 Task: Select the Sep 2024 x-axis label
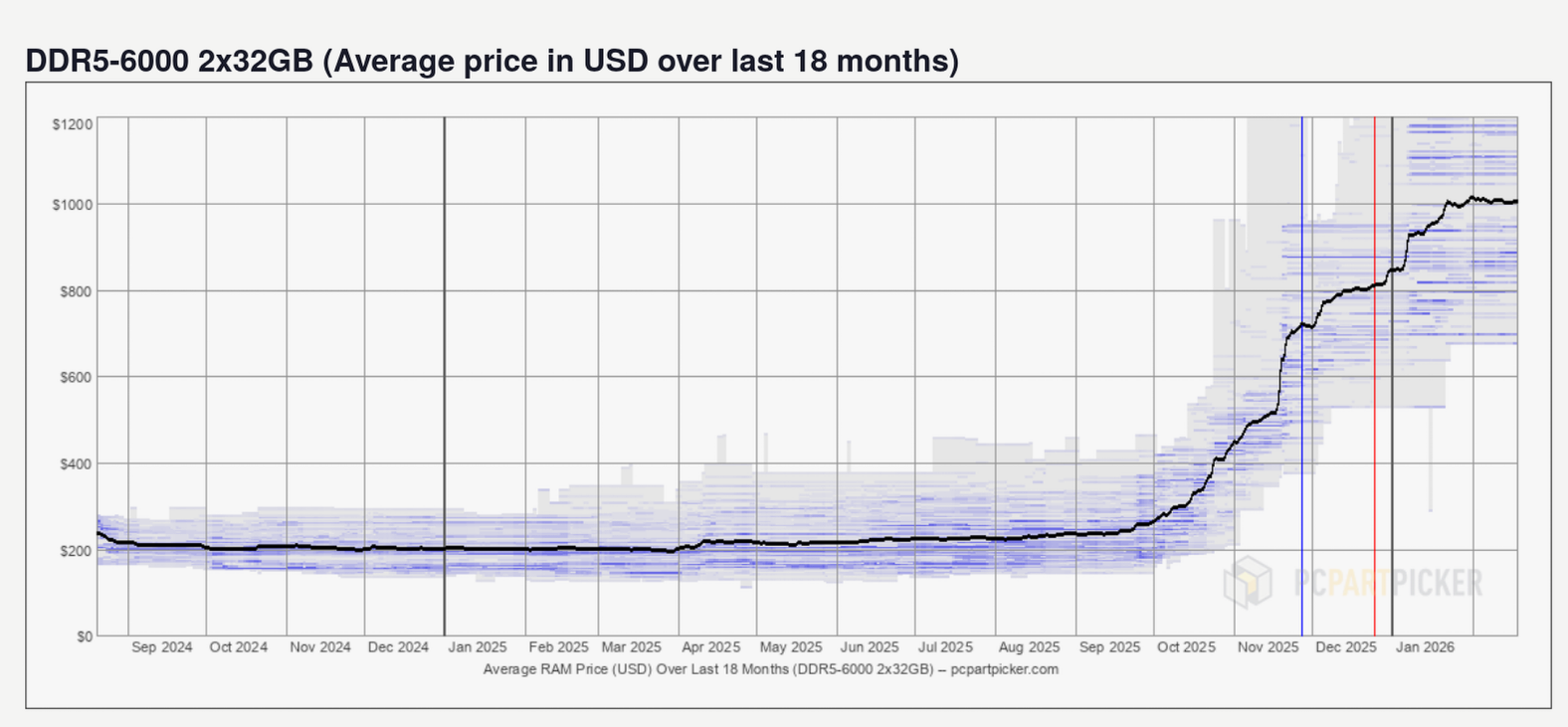tap(161, 647)
